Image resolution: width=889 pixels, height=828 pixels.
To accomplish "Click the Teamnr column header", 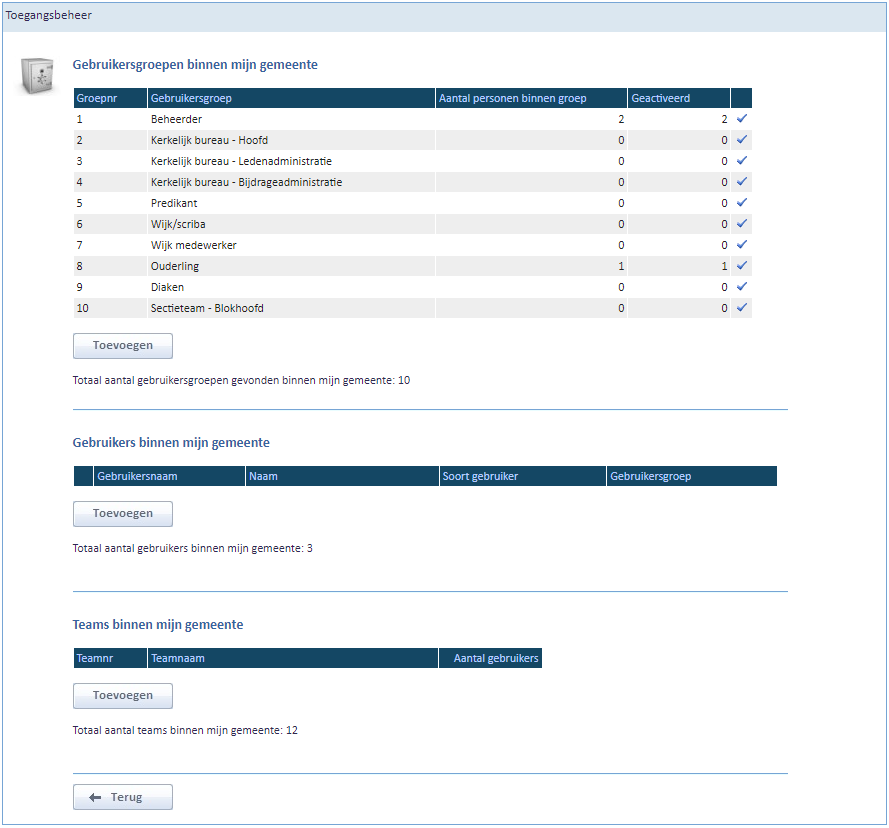I will [x=110, y=658].
